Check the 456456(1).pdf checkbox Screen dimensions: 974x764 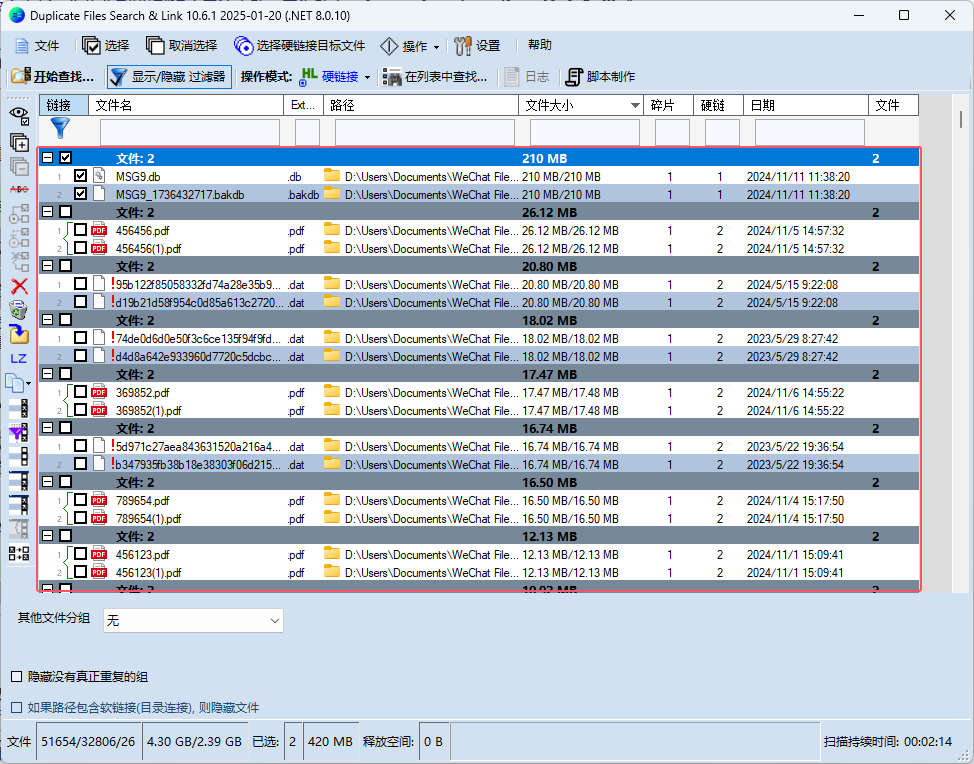click(80, 248)
